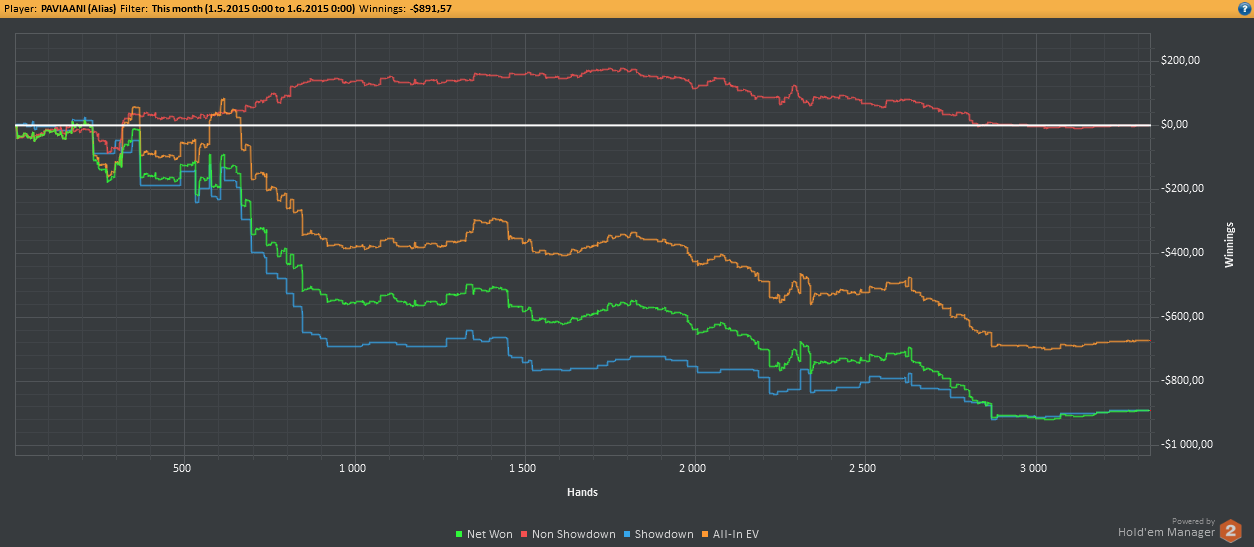
Task: Click the This month filter text
Action: tap(253, 7)
